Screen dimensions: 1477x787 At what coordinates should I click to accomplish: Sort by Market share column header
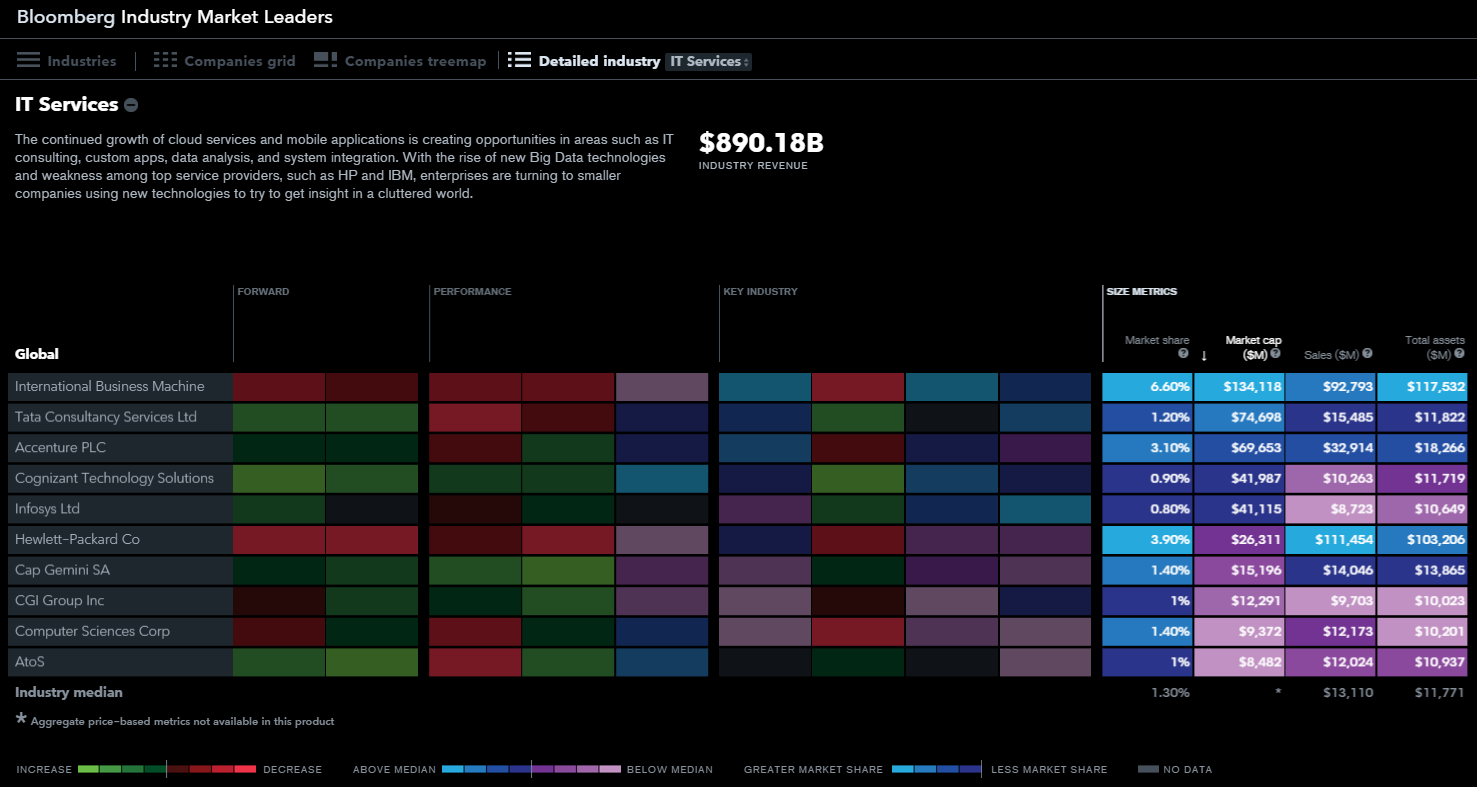coord(1157,341)
